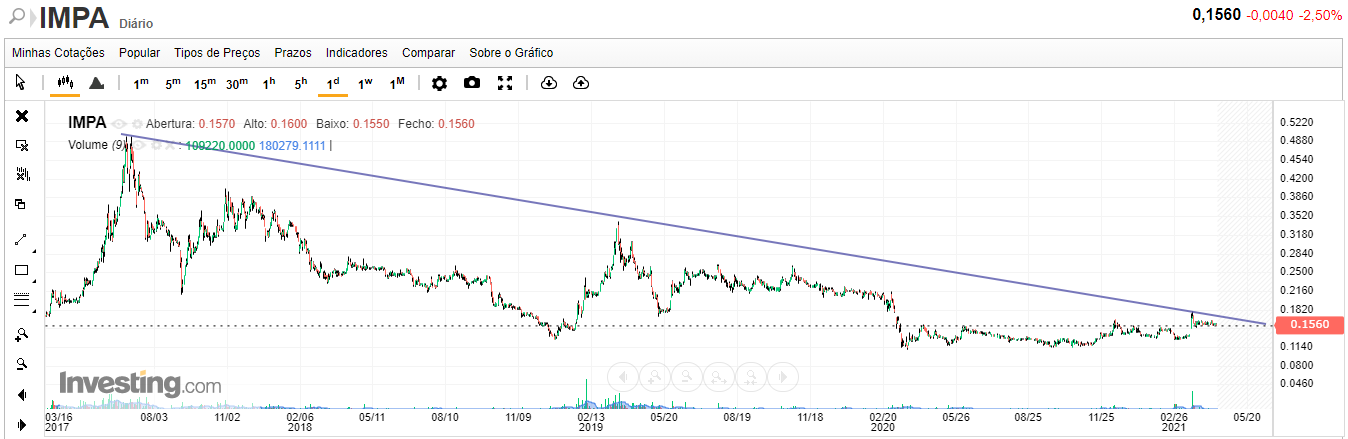Click the overlapping squares icon in sidebar
Viewport: 1348px width, 439px height.
[x=21, y=205]
